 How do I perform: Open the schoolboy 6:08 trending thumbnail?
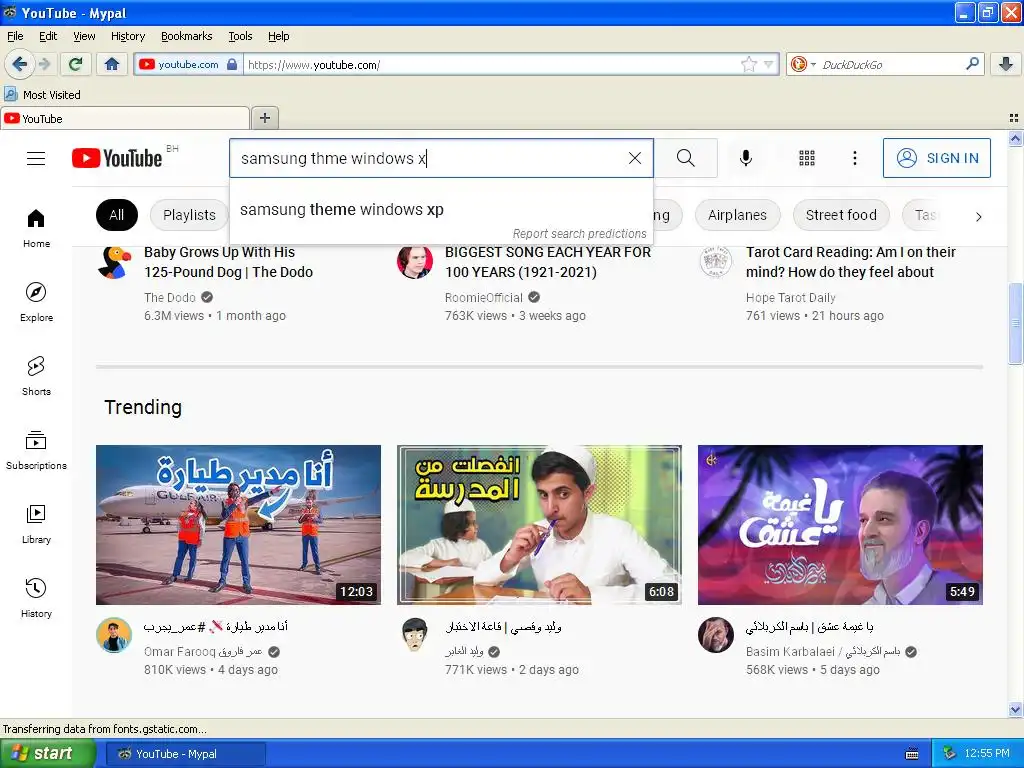pos(539,525)
